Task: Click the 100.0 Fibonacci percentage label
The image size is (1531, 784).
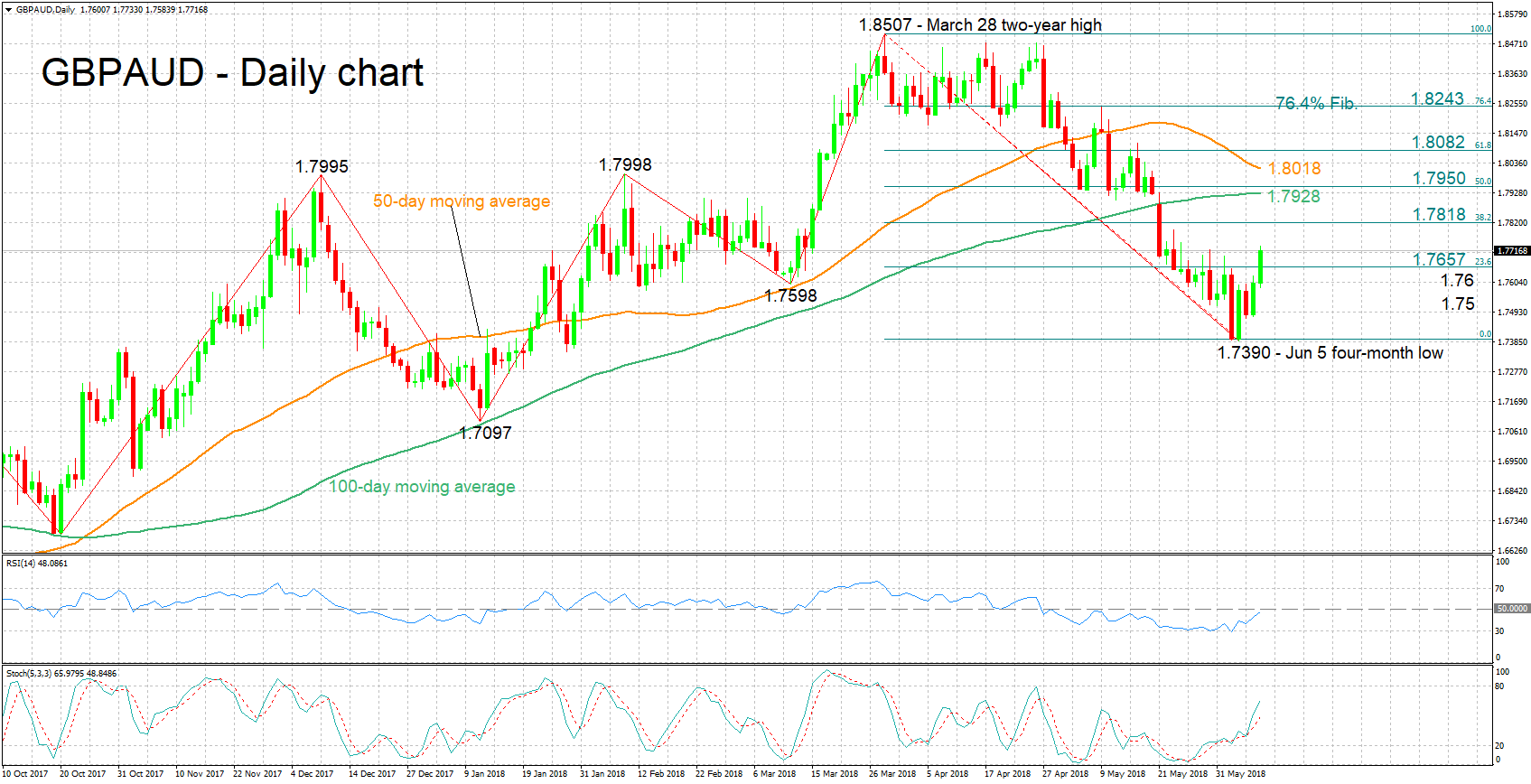Action: point(1480,29)
